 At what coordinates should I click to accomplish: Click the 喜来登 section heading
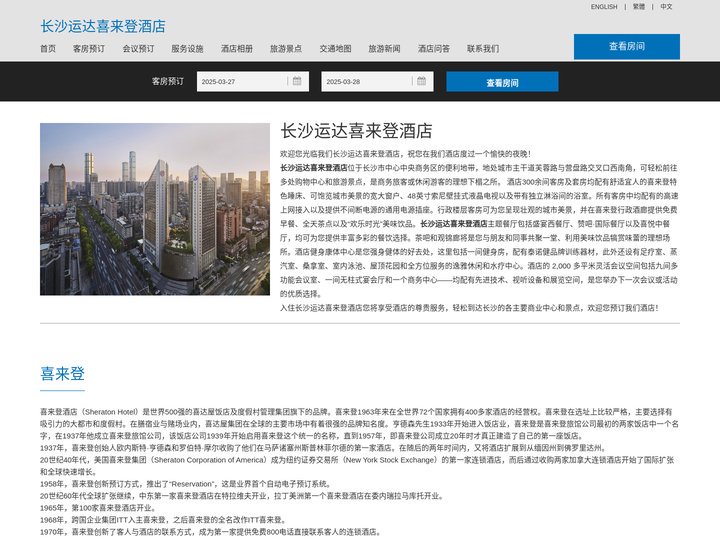coord(62,374)
